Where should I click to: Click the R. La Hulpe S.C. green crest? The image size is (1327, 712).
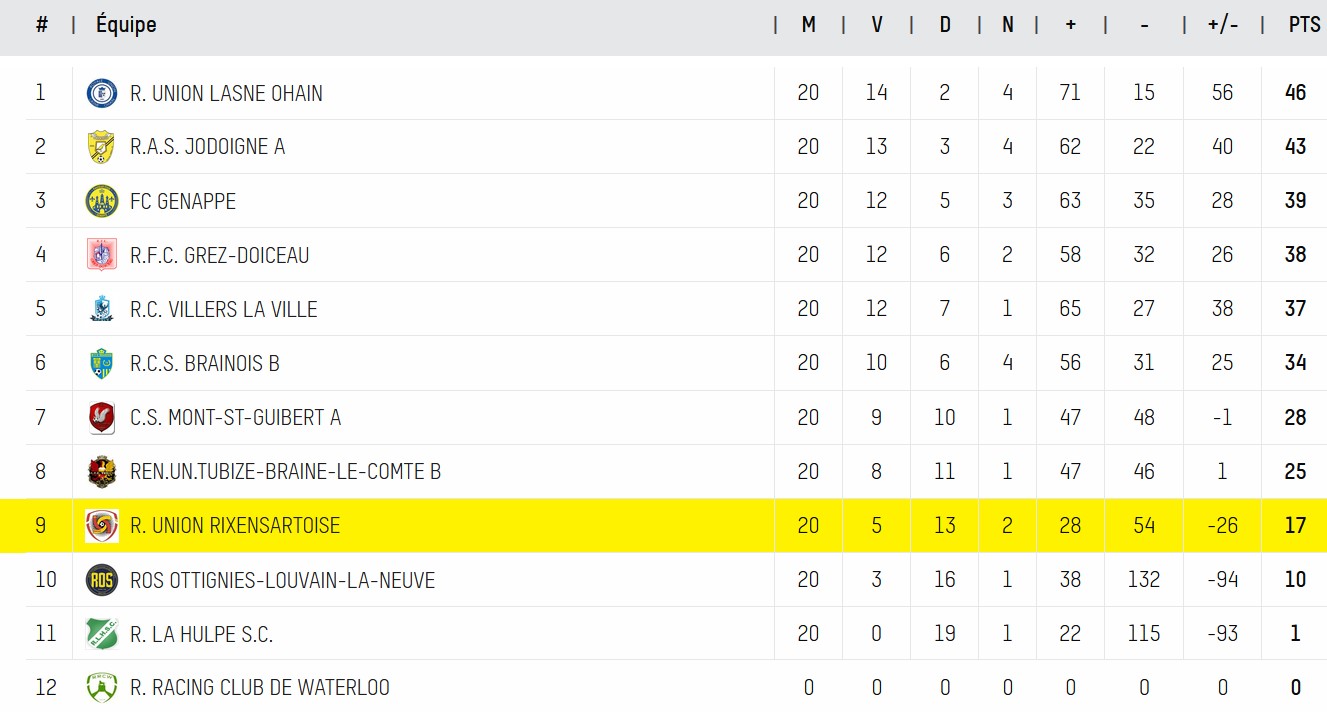[101, 634]
